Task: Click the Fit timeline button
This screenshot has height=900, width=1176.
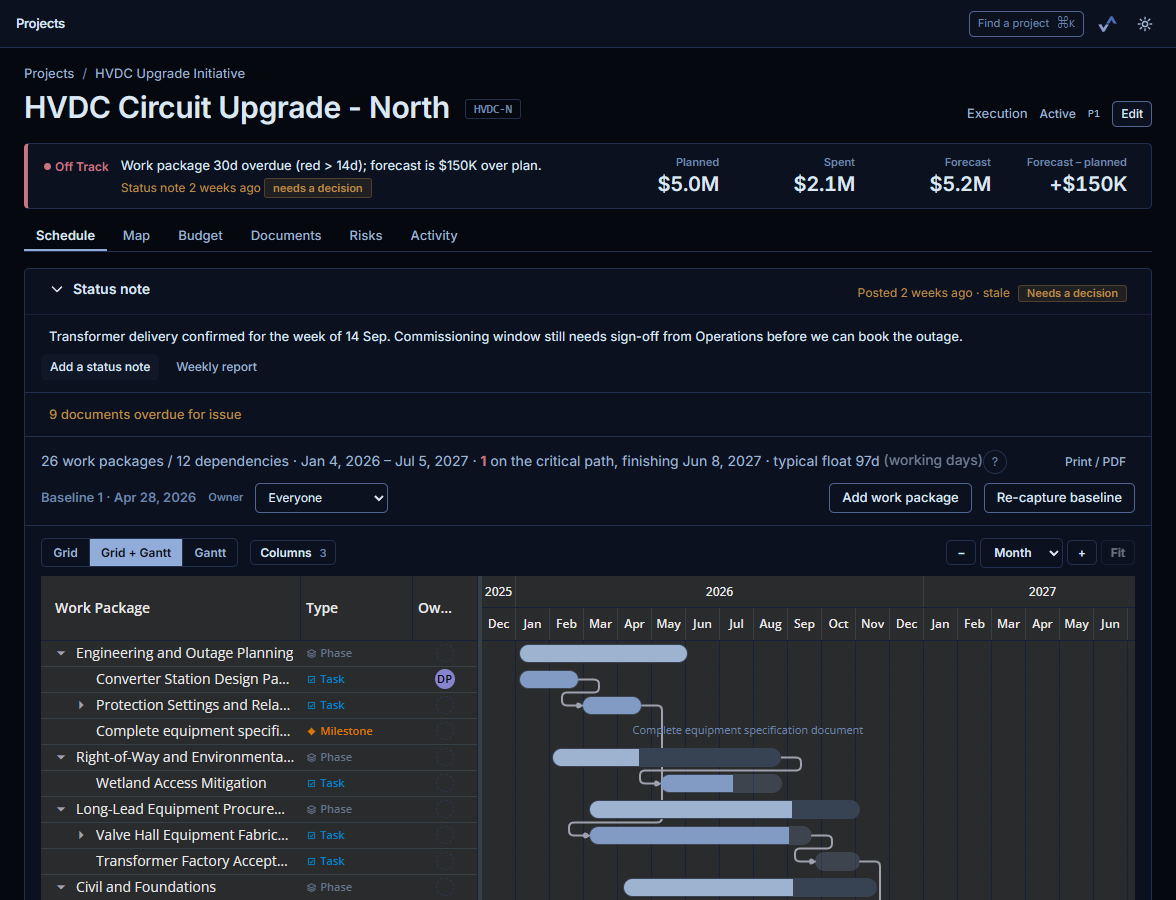Action: pyautogui.click(x=1118, y=554)
